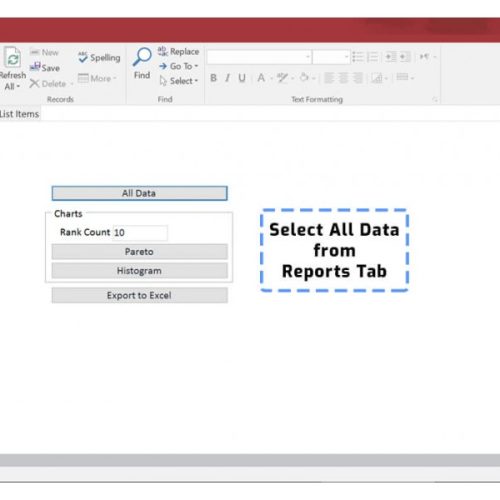The height and width of the screenshot is (500, 500).
Task: Click the Pareto chart button
Action: pos(140,252)
